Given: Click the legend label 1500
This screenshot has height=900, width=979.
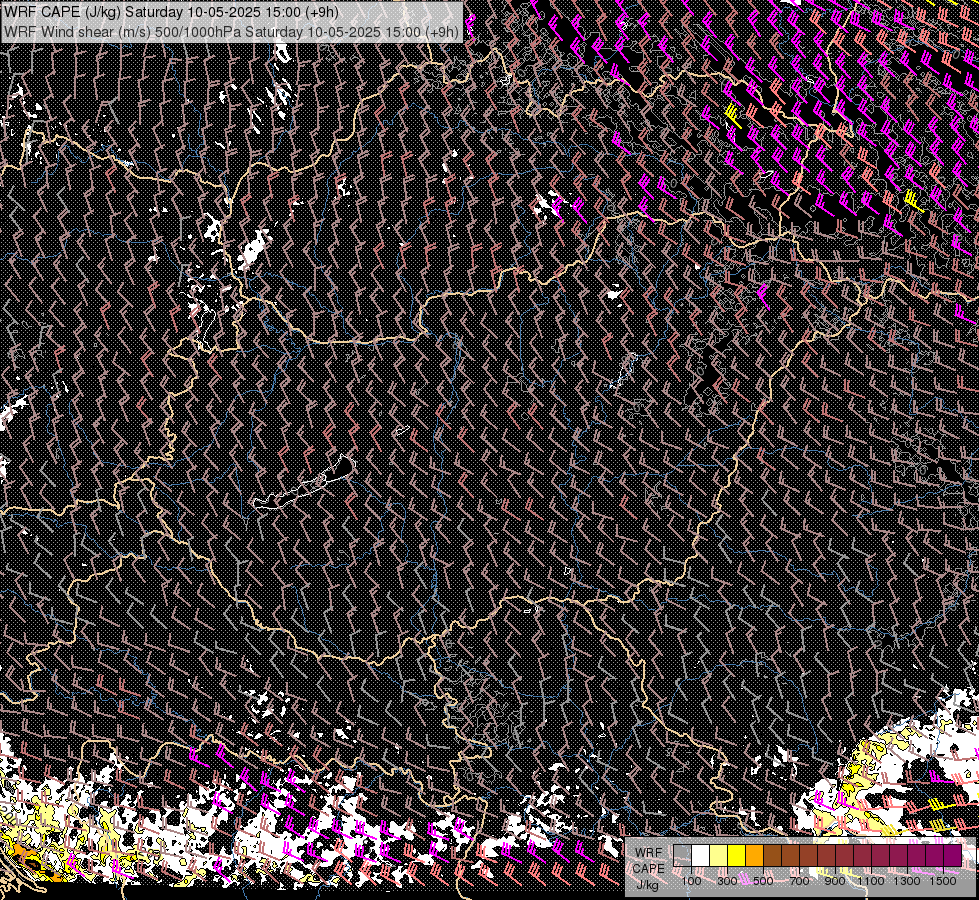Looking at the screenshot, I should [x=943, y=881].
